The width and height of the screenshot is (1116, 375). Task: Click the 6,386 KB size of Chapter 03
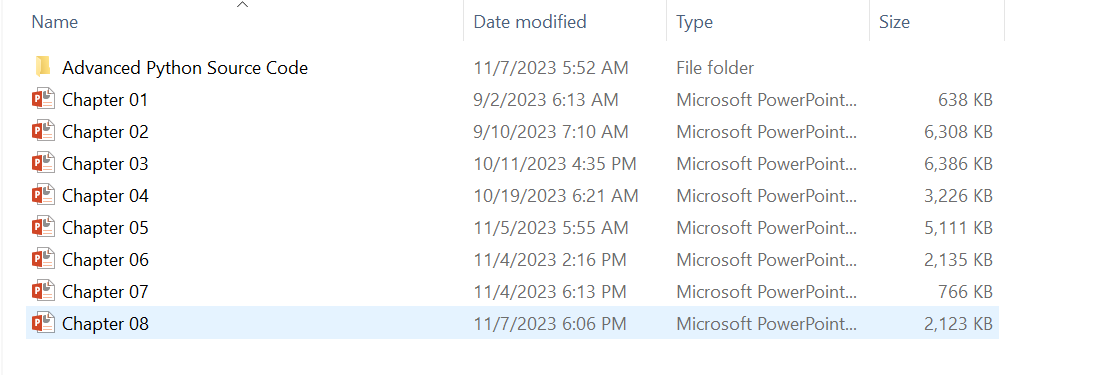tap(958, 164)
